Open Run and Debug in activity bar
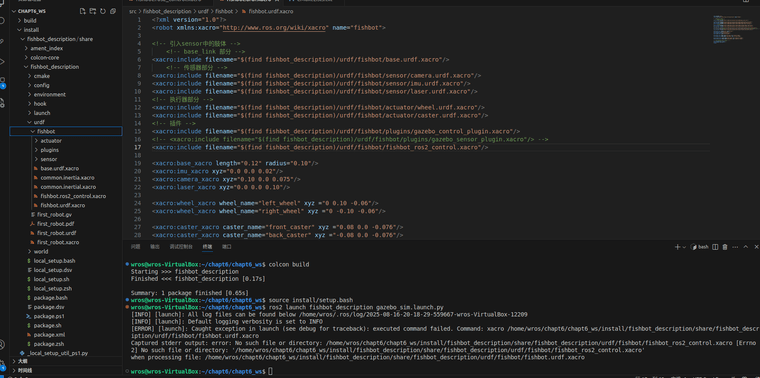Viewport: 760px width, 378px height. tap(2, 62)
